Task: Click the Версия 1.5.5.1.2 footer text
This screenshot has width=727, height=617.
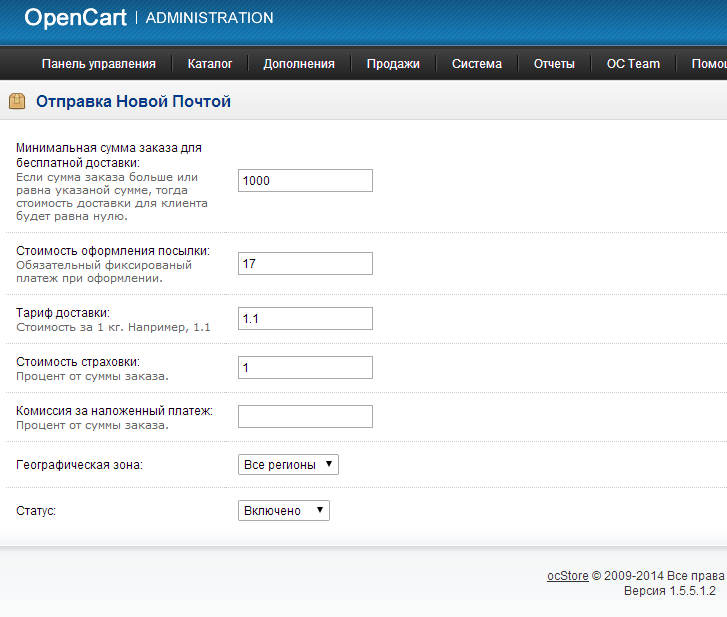Action: pos(670,591)
